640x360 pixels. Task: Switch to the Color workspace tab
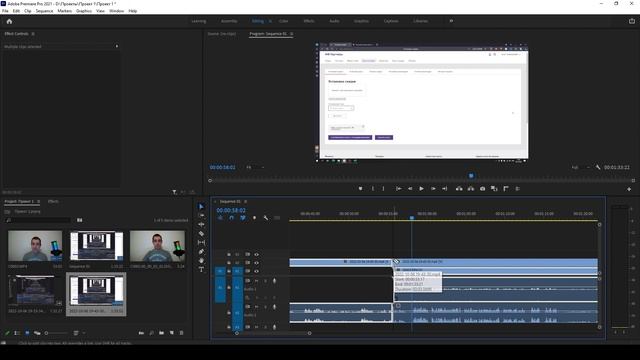[283, 21]
